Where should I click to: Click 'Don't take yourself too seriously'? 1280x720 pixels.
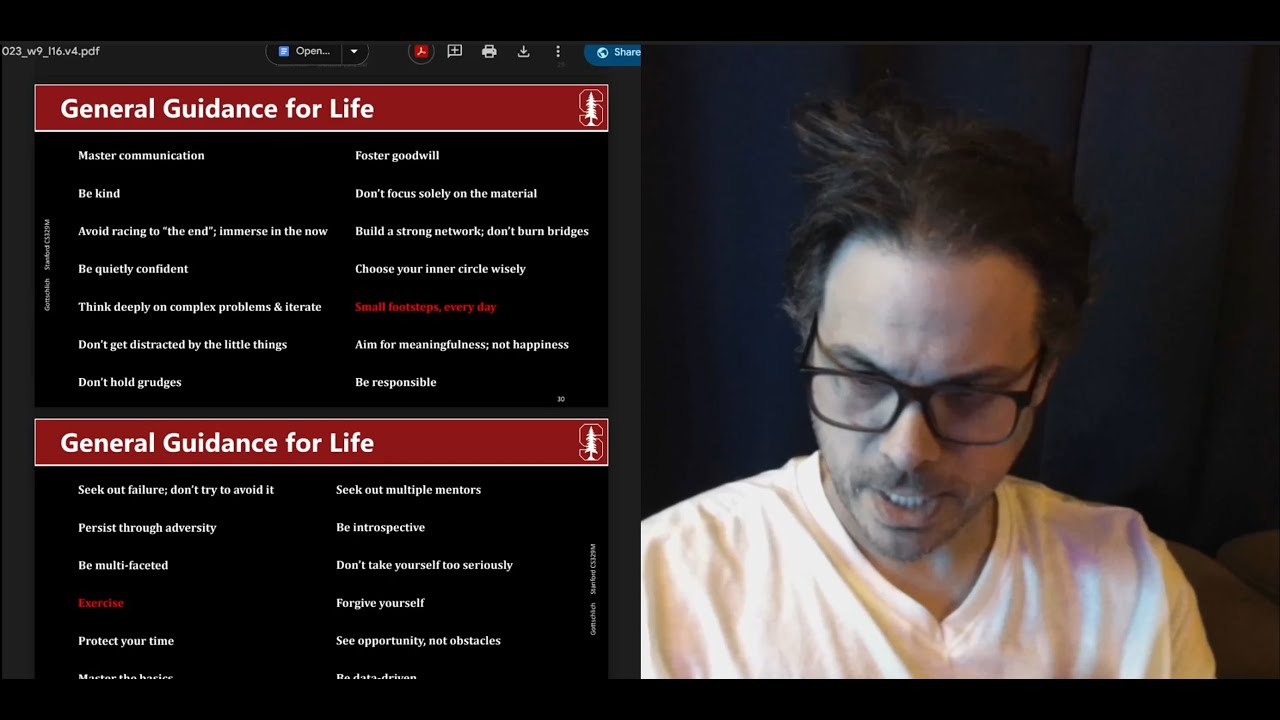point(424,565)
